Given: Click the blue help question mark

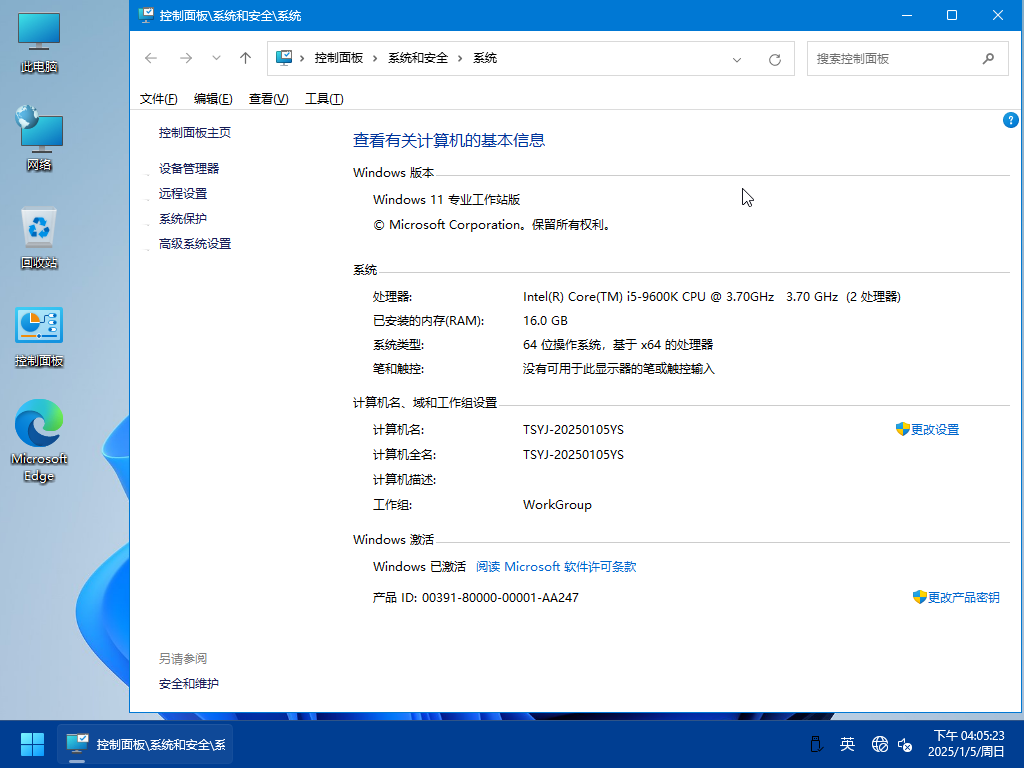Looking at the screenshot, I should tap(1010, 120).
